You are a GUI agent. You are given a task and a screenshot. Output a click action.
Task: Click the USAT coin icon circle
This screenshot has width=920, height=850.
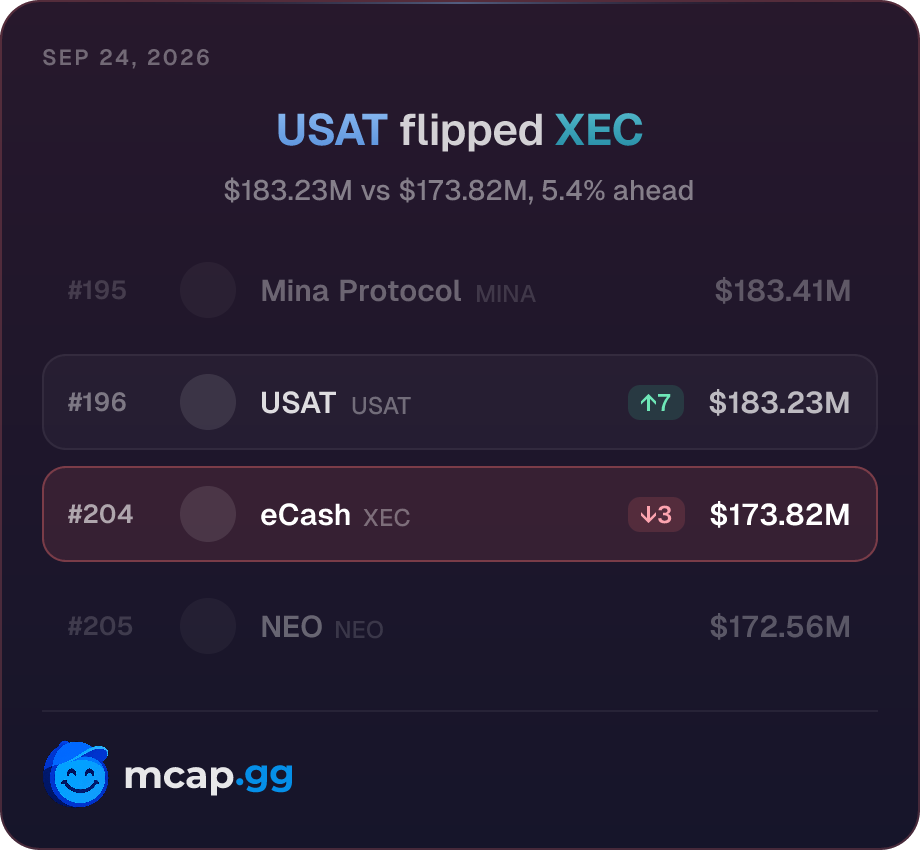[x=208, y=402]
